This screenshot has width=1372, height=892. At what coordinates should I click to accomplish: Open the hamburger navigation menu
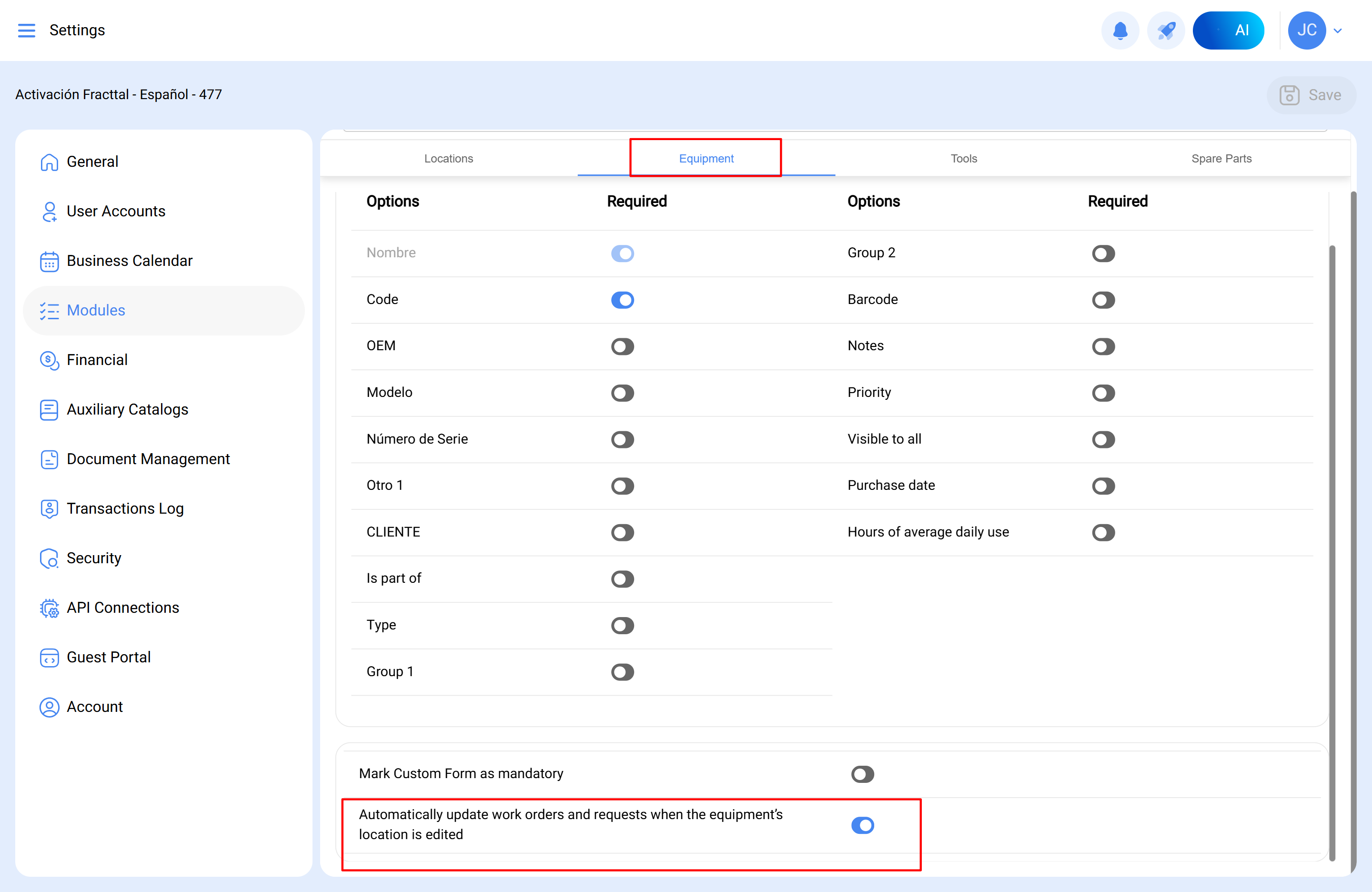click(x=26, y=30)
